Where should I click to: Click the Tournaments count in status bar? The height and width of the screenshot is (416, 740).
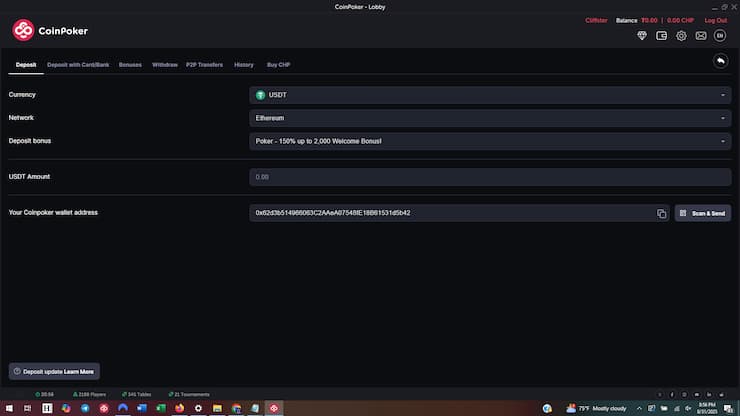tap(189, 394)
